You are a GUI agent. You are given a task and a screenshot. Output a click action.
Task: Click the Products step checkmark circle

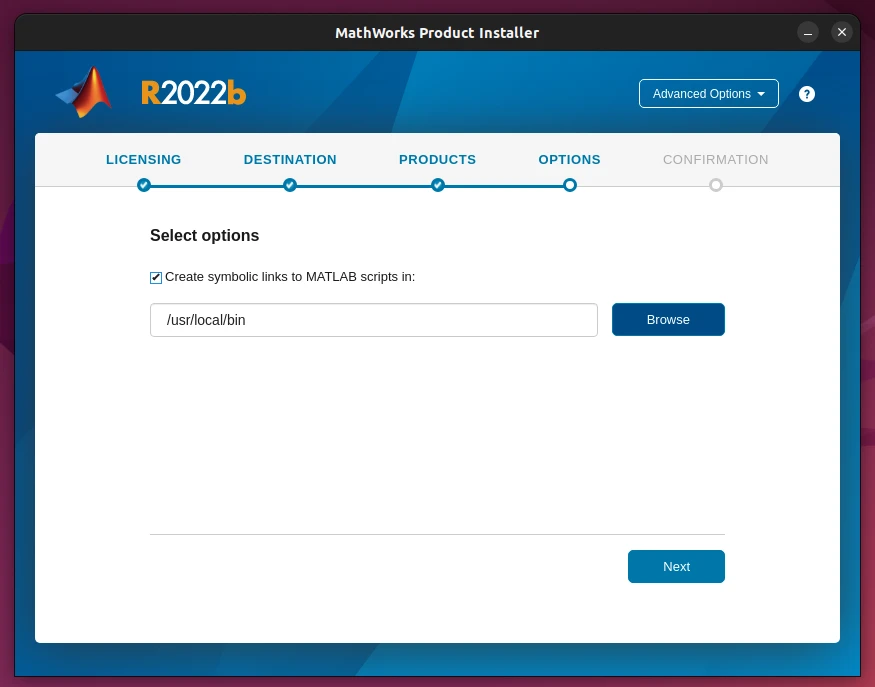click(438, 185)
